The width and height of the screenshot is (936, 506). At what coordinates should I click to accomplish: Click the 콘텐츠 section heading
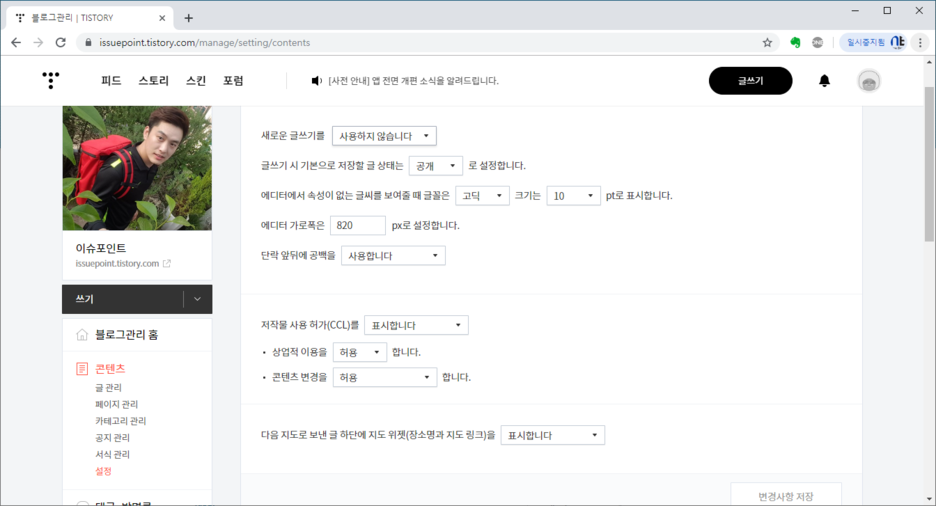[x=110, y=369]
